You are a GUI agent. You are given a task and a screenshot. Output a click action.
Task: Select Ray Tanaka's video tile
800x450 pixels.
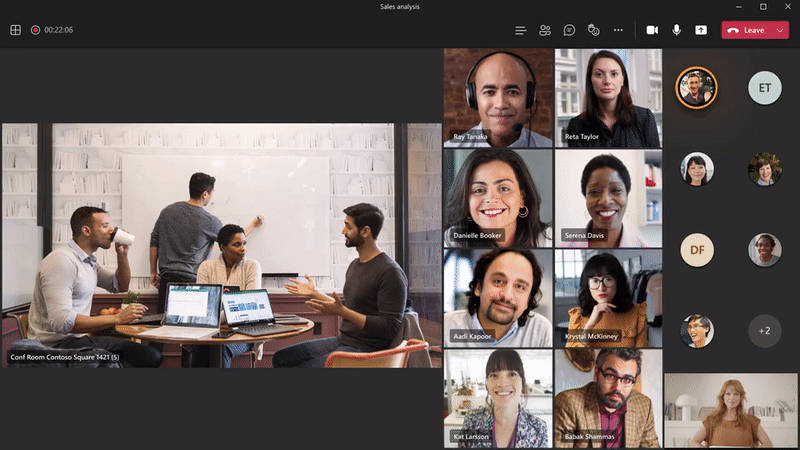pos(498,98)
